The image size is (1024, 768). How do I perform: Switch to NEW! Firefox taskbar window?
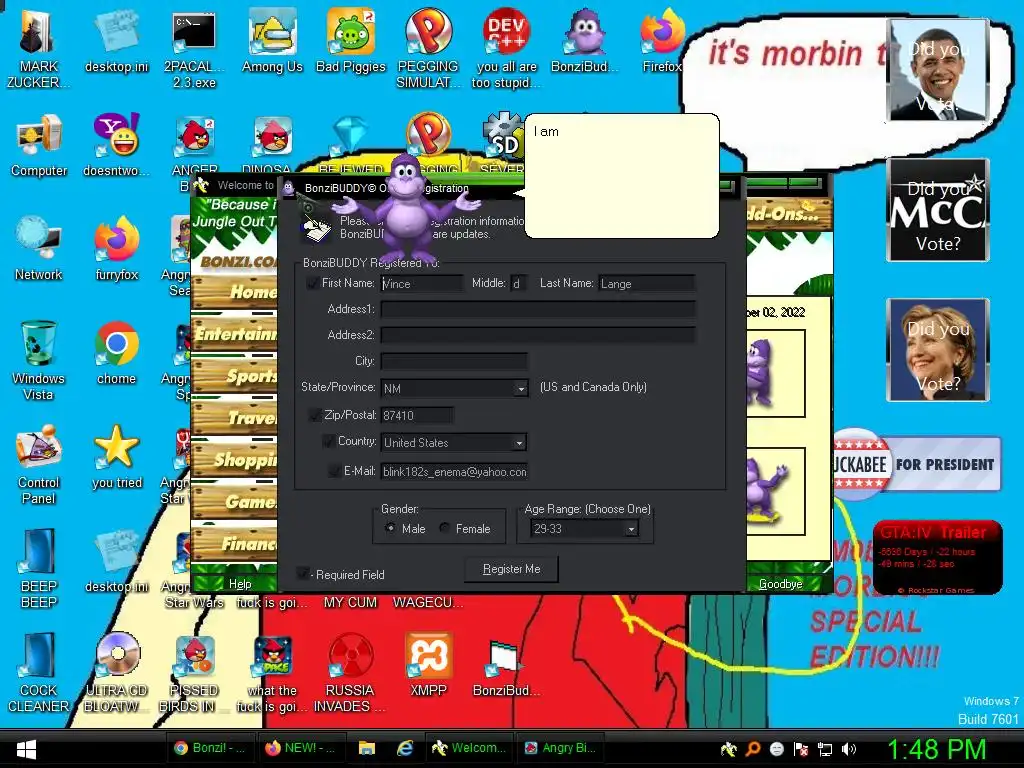coord(301,748)
